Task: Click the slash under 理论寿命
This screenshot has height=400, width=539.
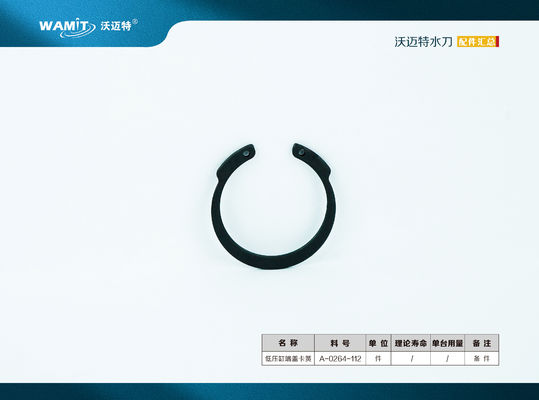Action: (412, 359)
